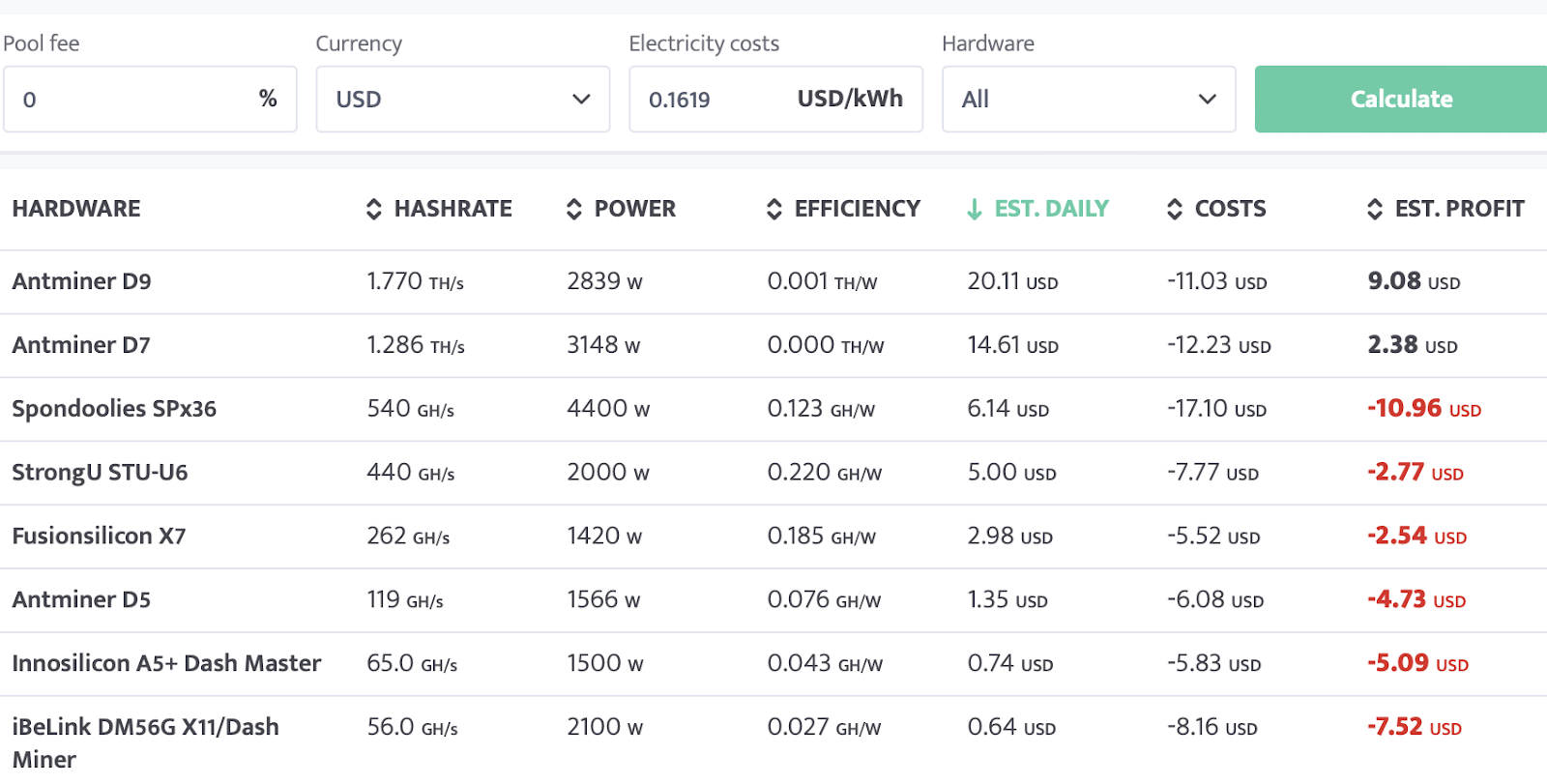Click the 0.185 GH/W efficiency value
Screen dimensions: 1547x784
(x=822, y=537)
